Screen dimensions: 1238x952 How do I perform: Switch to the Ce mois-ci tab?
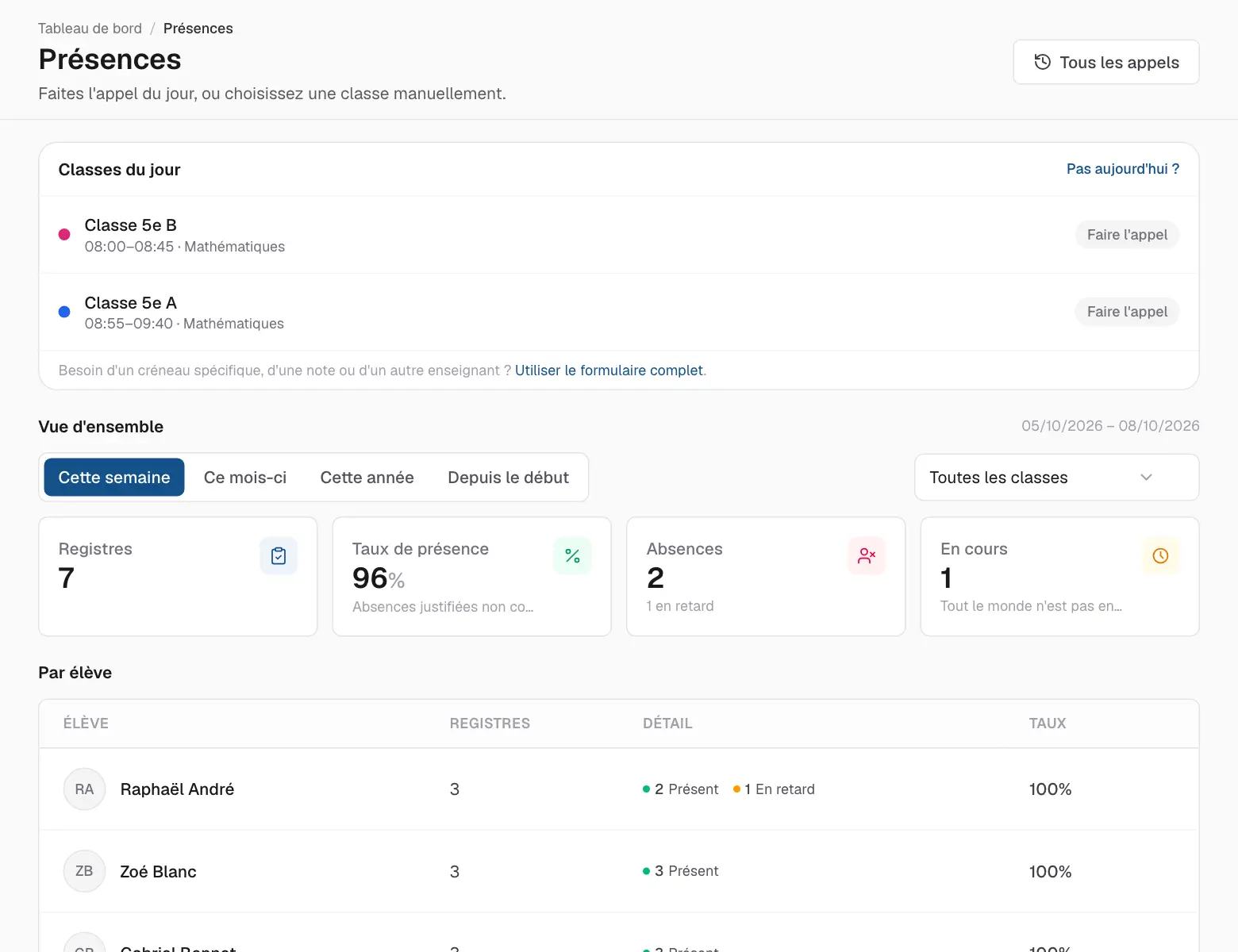(x=245, y=478)
